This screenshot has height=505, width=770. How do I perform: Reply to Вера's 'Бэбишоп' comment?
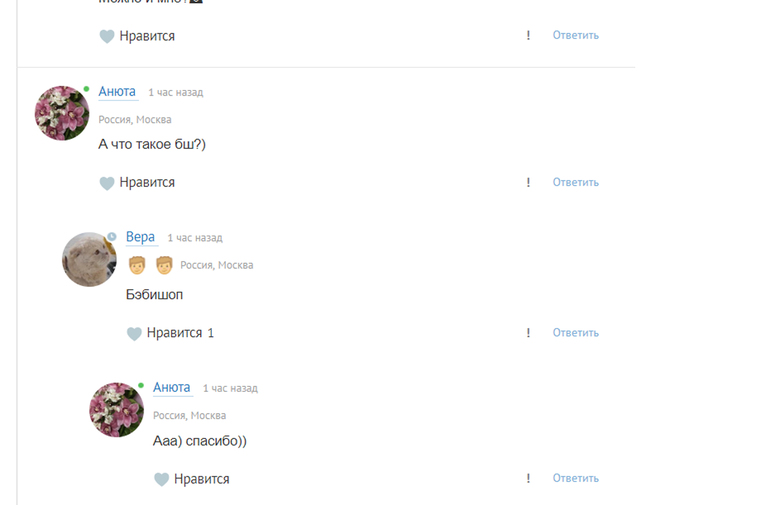576,333
